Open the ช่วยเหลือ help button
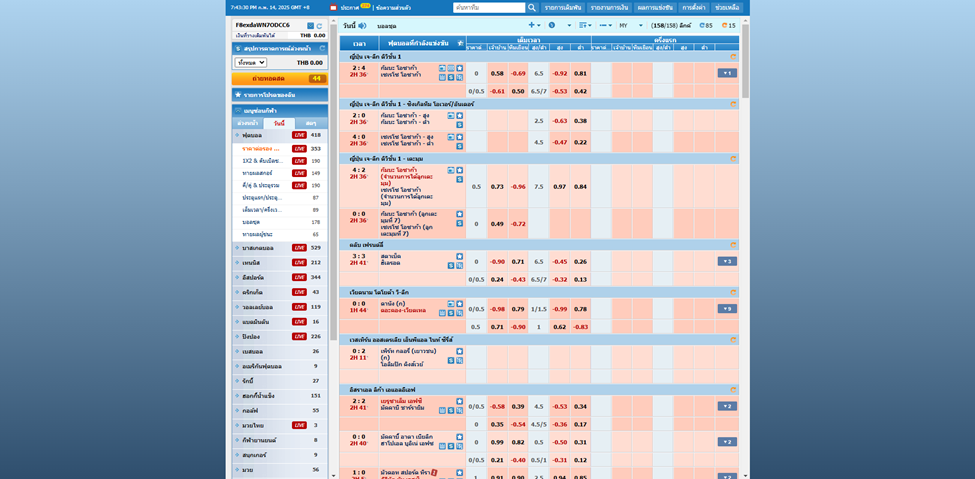 [726, 7]
